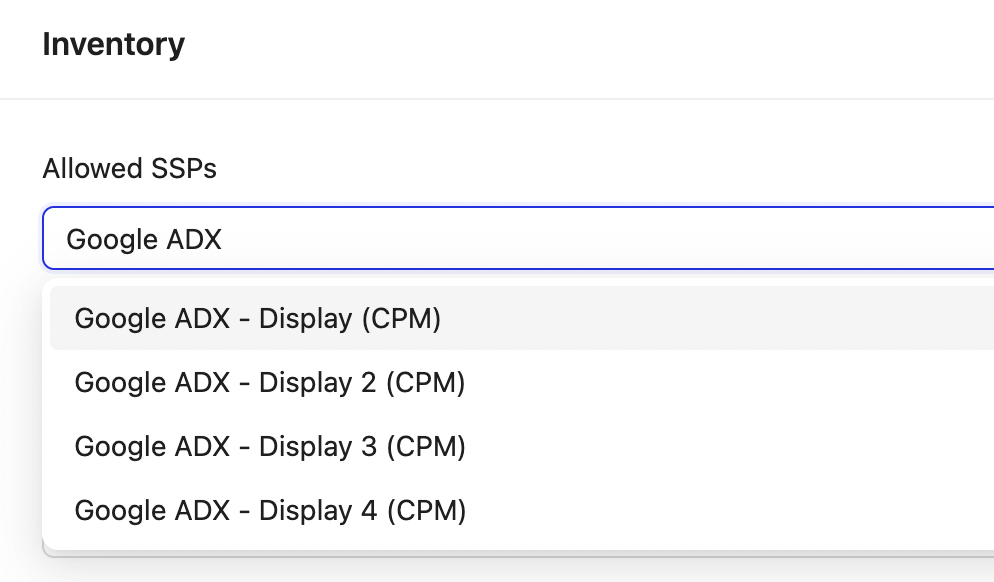Click the Allowed SSPs field label
Image resolution: width=994 pixels, height=582 pixels.
pyautogui.click(x=129, y=168)
